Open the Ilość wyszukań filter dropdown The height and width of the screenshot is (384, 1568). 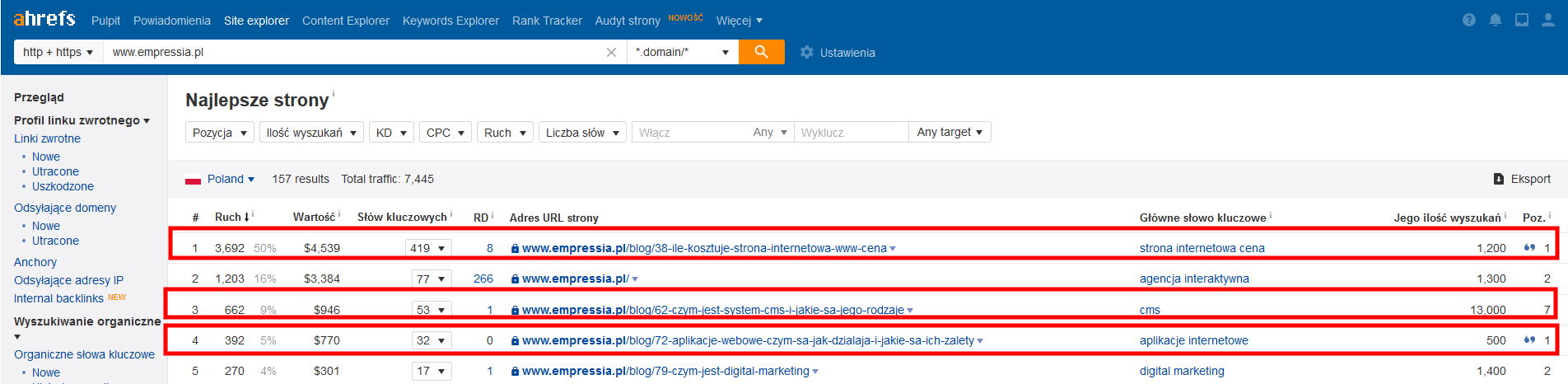pyautogui.click(x=311, y=133)
